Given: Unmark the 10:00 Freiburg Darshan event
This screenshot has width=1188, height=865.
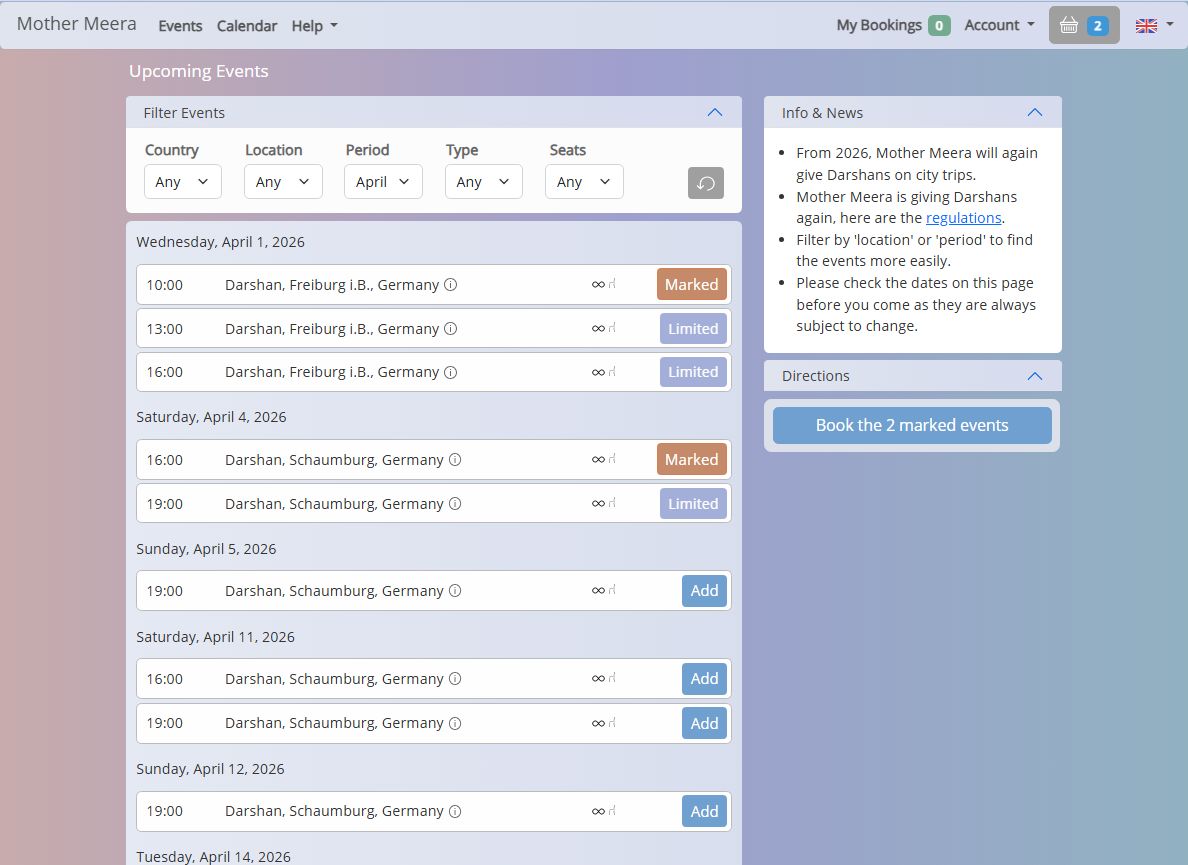Looking at the screenshot, I should point(691,285).
